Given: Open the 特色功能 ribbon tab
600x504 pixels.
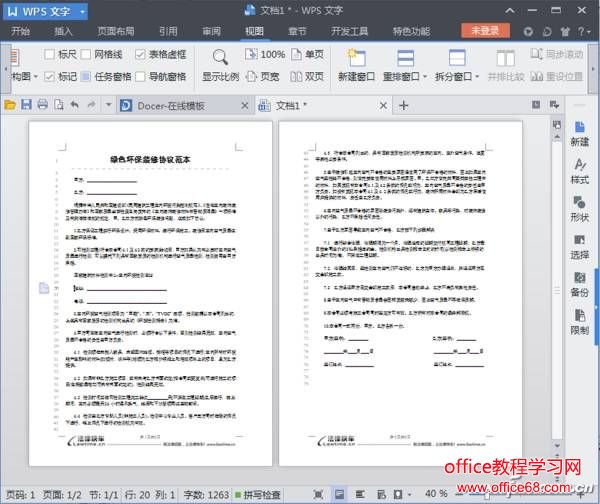Looking at the screenshot, I should click(x=411, y=31).
